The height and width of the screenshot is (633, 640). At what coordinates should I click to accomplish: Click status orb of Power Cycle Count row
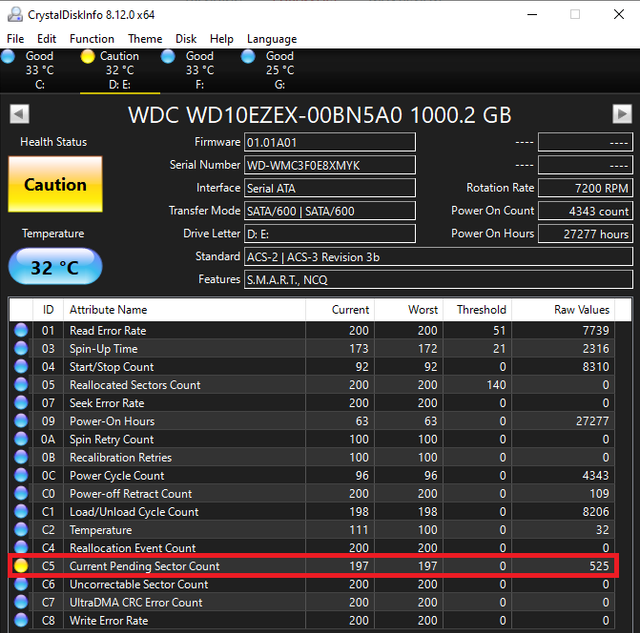pyautogui.click(x=21, y=475)
